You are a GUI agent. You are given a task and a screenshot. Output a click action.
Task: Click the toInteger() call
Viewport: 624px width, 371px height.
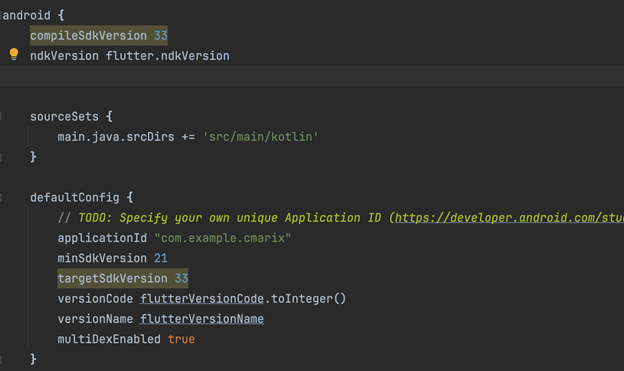[x=309, y=299]
